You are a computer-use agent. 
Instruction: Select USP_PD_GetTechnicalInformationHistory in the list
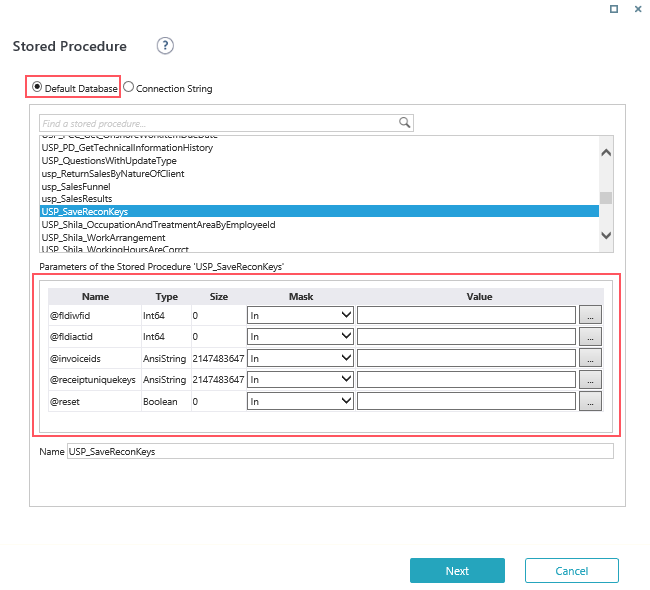[127, 148]
